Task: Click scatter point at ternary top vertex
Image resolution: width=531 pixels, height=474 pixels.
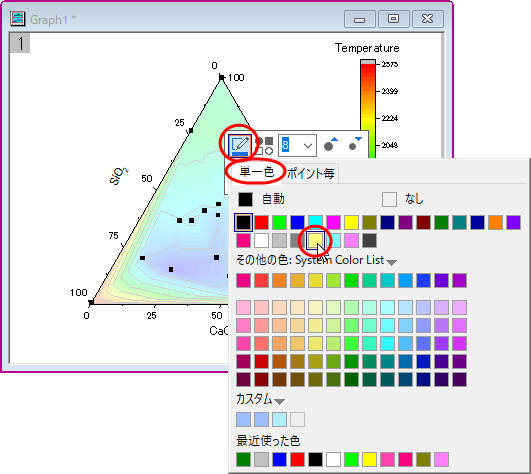Action: (x=221, y=78)
